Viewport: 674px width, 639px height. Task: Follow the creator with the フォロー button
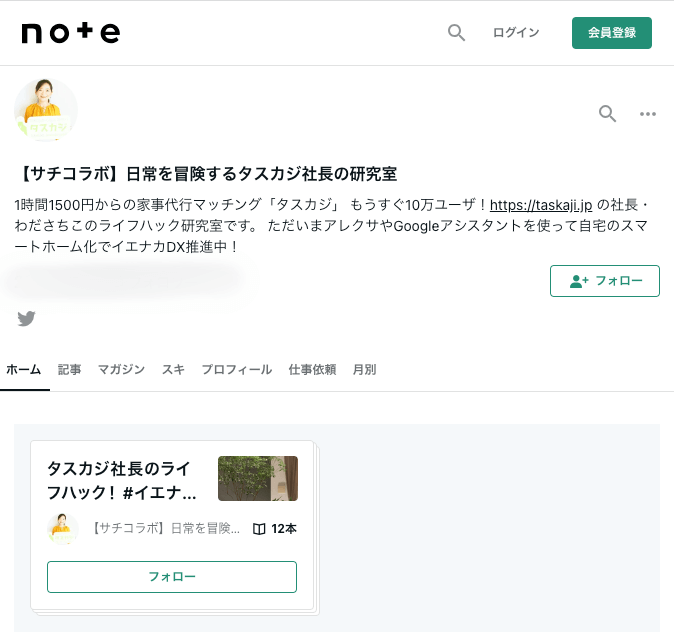pyautogui.click(x=604, y=281)
